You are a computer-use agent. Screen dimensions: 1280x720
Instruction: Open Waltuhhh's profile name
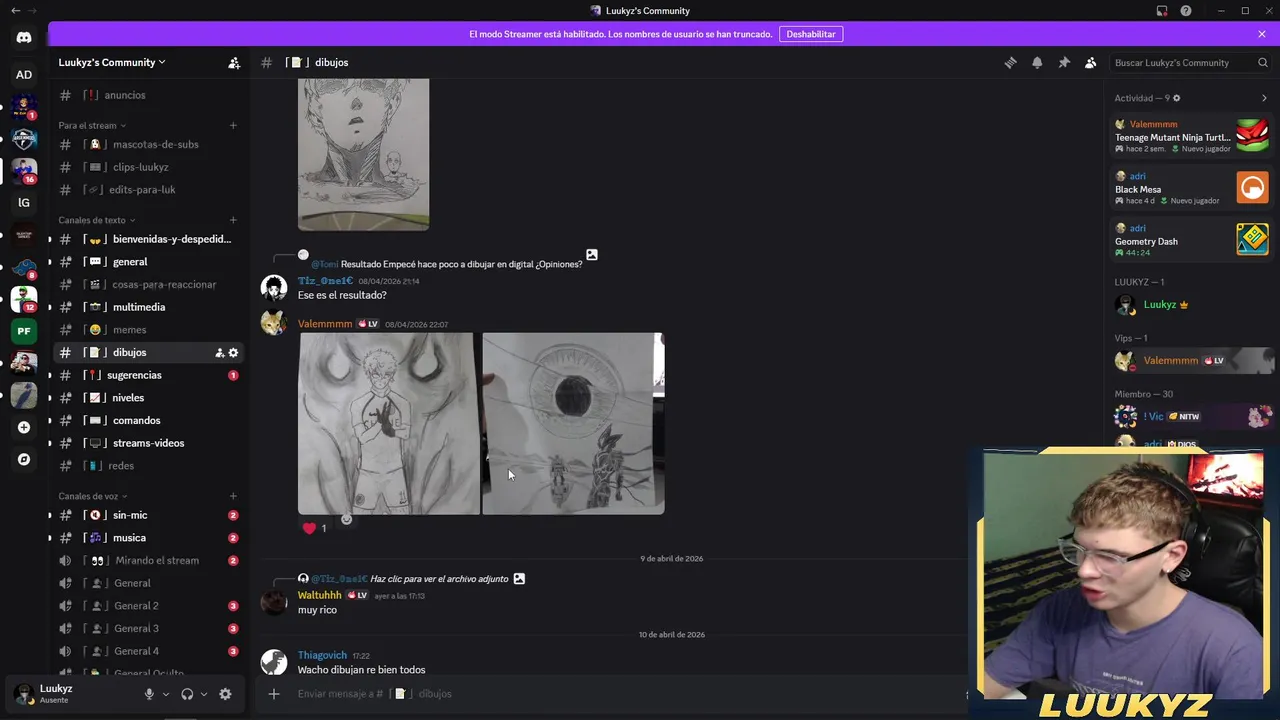tap(319, 595)
